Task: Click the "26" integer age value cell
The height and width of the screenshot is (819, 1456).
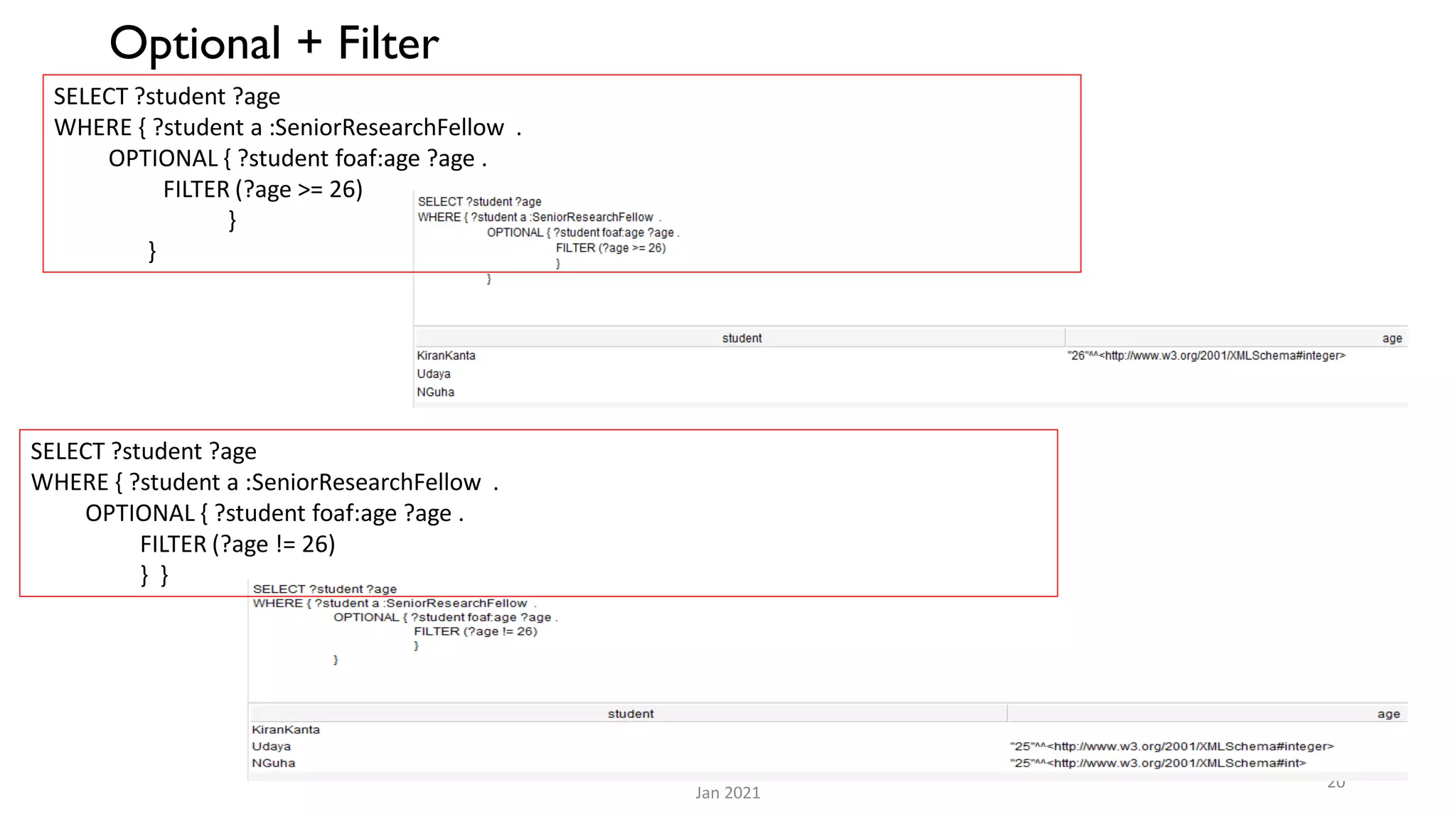Action: tap(1206, 355)
